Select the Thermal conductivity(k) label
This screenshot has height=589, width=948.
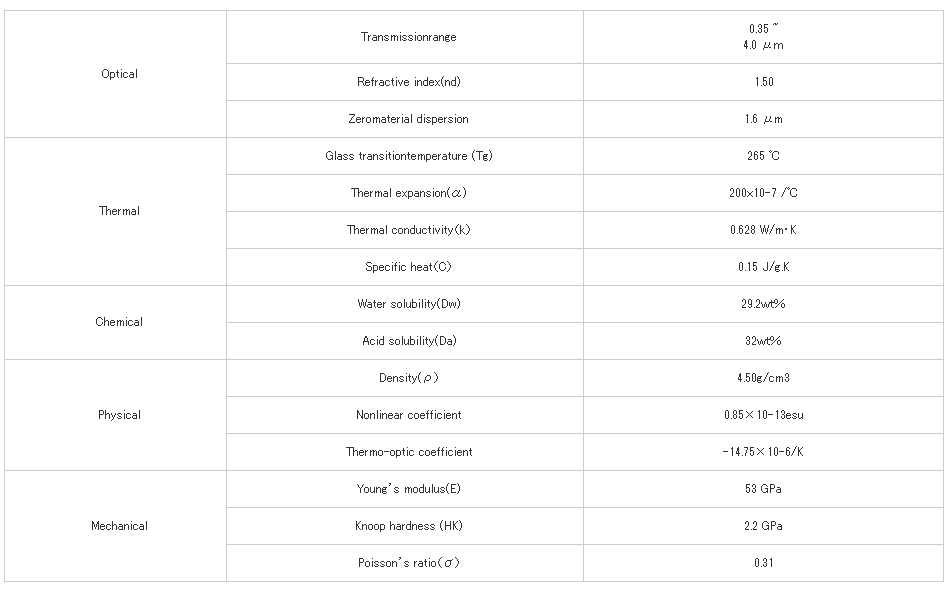tap(408, 230)
